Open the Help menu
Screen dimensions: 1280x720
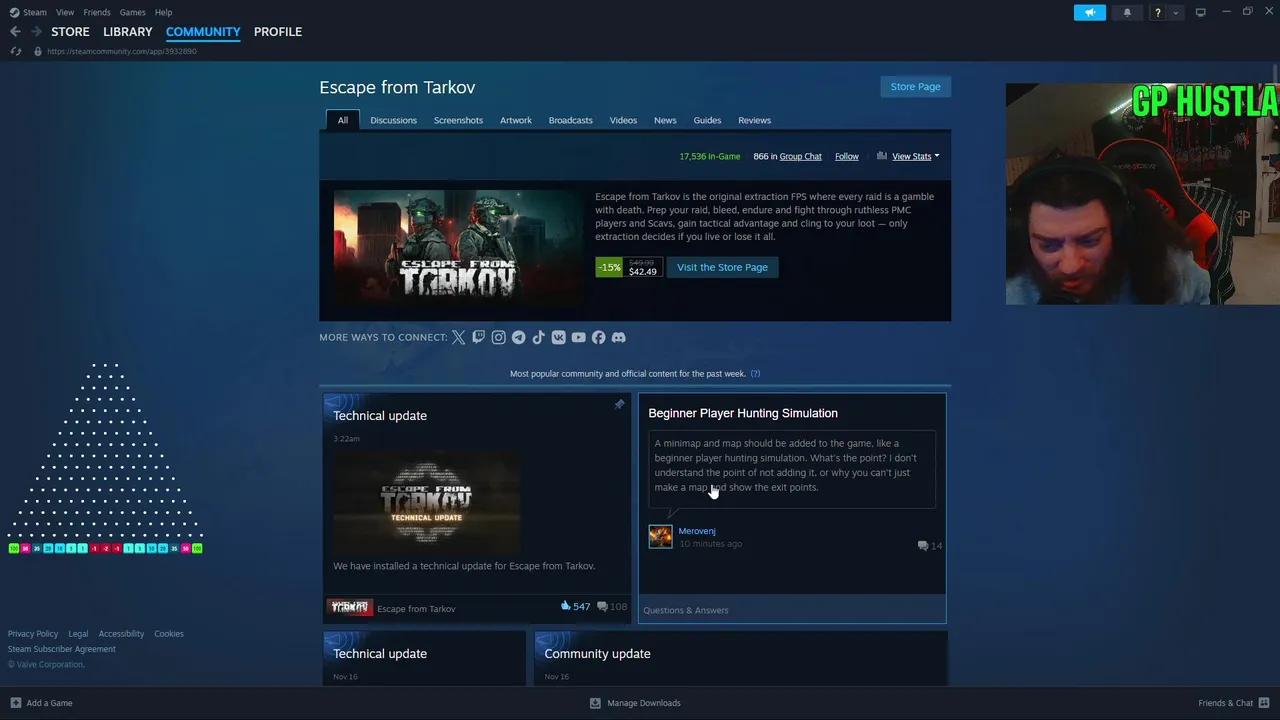coord(163,12)
